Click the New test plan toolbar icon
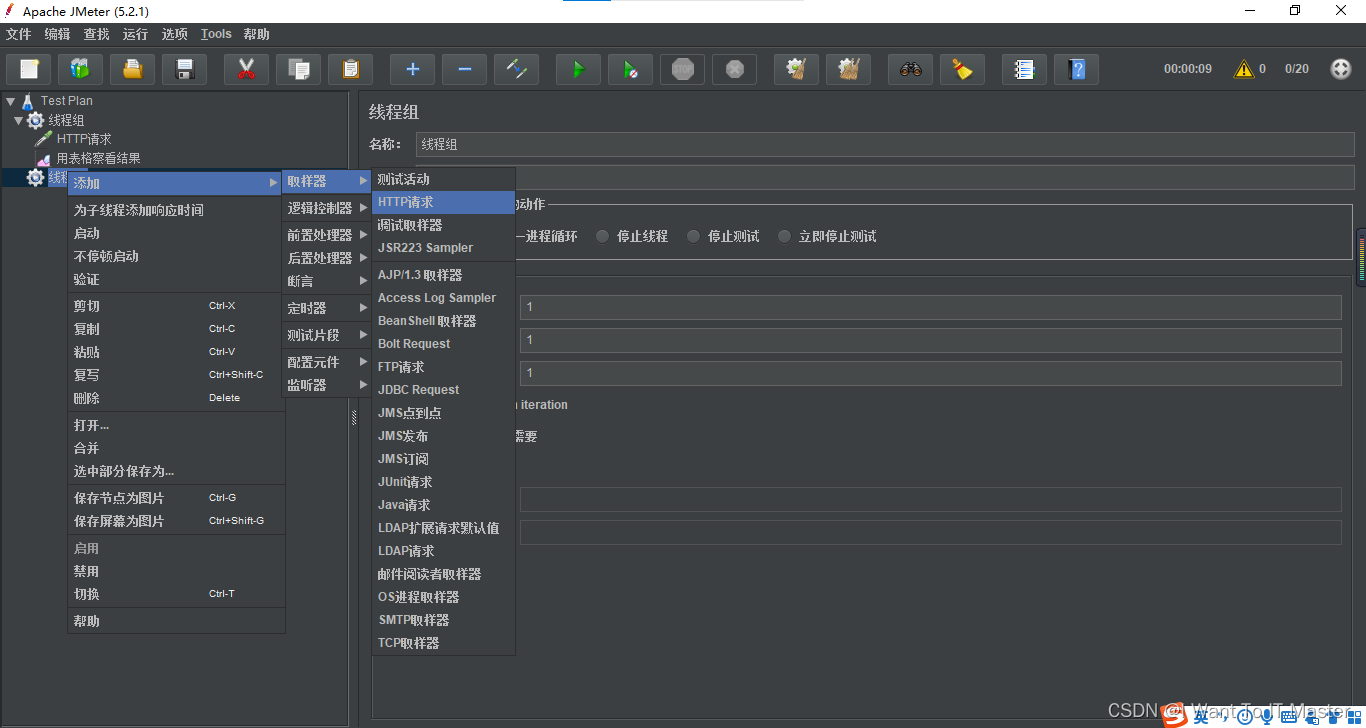1366x728 pixels. pos(29,69)
